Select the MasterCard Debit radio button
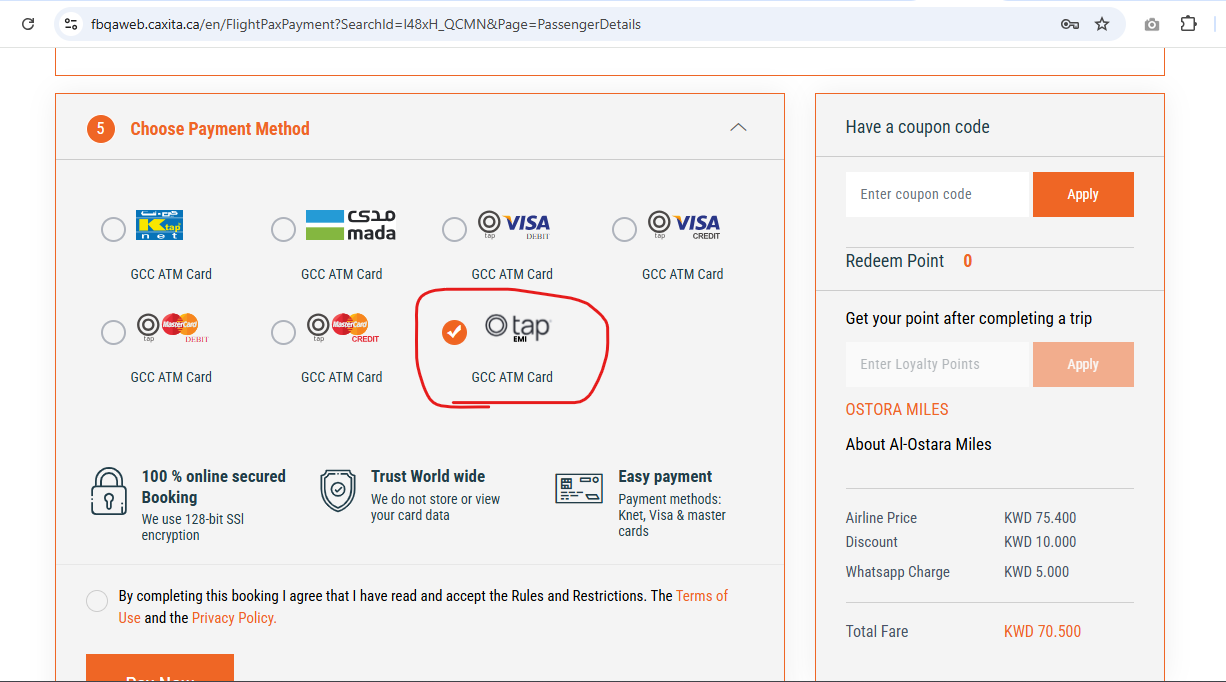 [113, 332]
